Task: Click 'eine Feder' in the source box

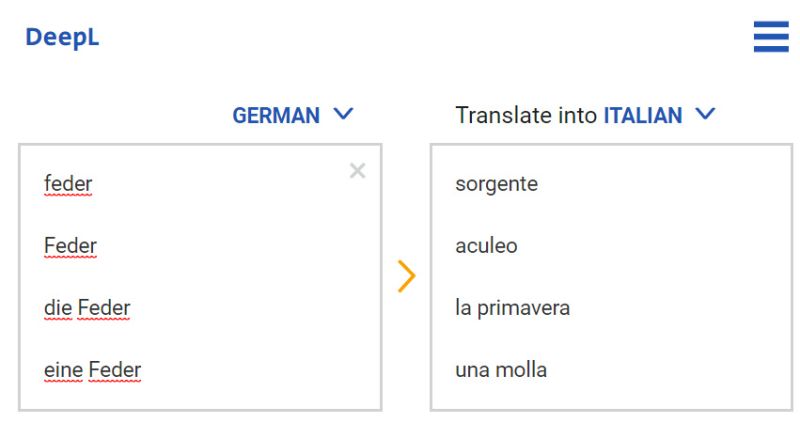Action: [92, 370]
